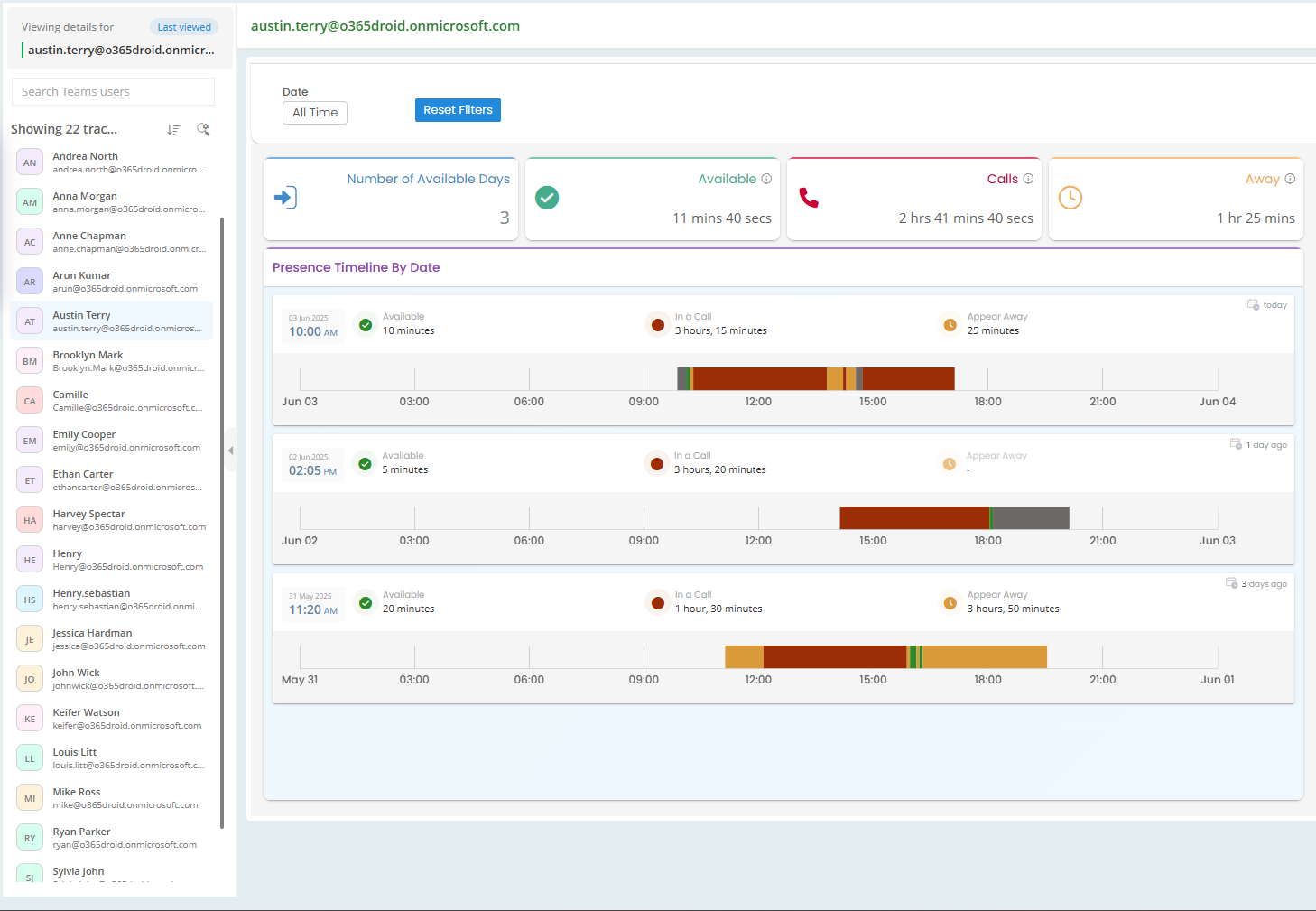The height and width of the screenshot is (911, 1316).
Task: Select Last viewed filter badge
Action: (x=183, y=26)
